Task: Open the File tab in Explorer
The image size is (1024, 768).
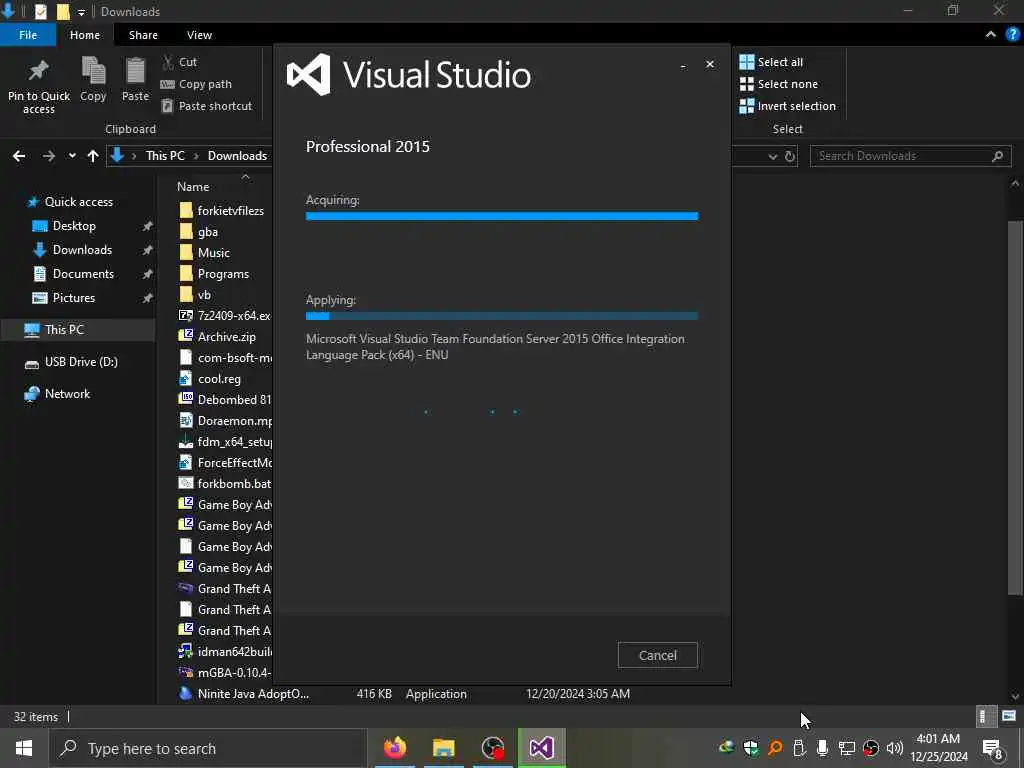Action: [x=28, y=35]
